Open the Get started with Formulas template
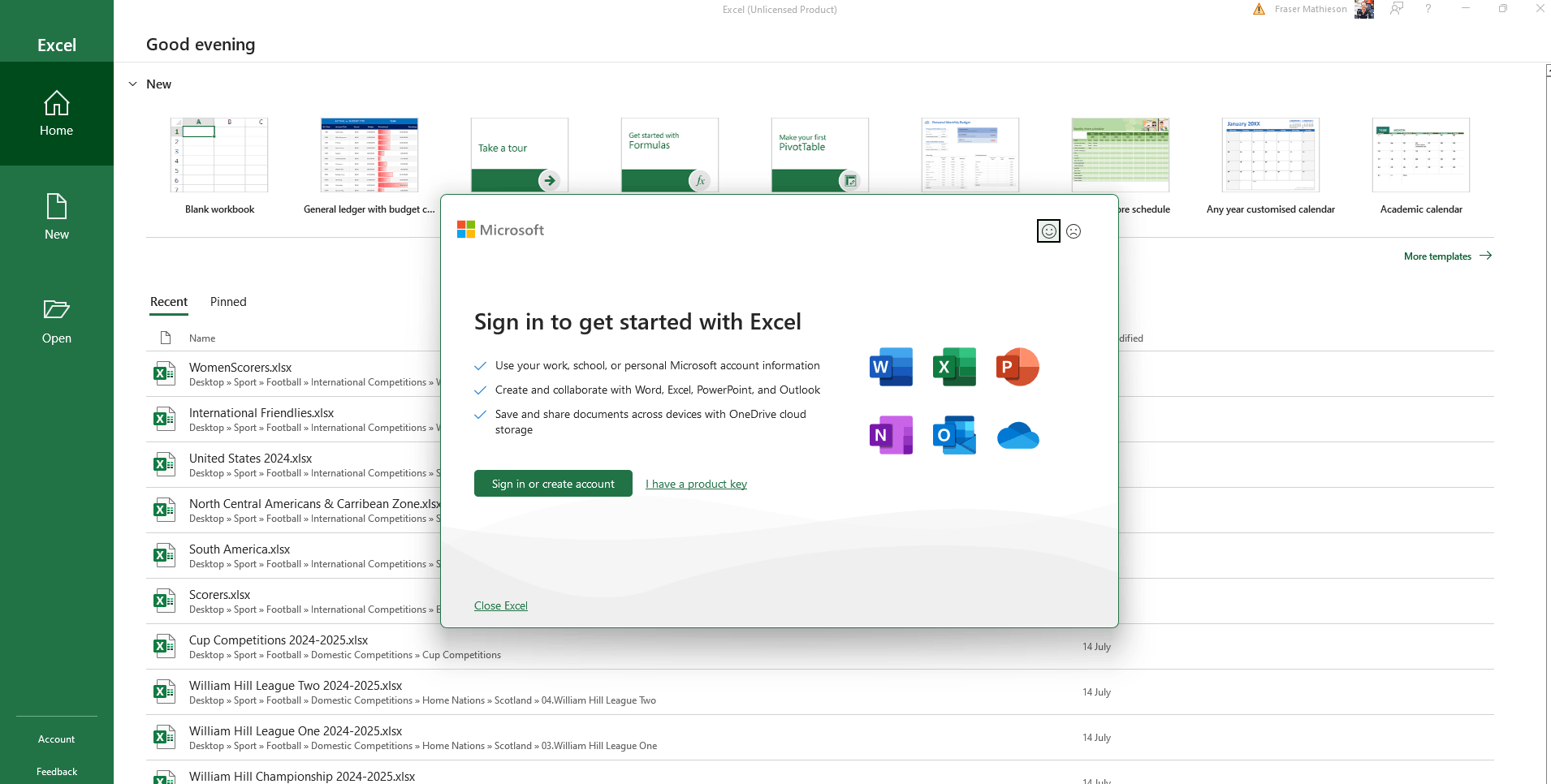 670,155
